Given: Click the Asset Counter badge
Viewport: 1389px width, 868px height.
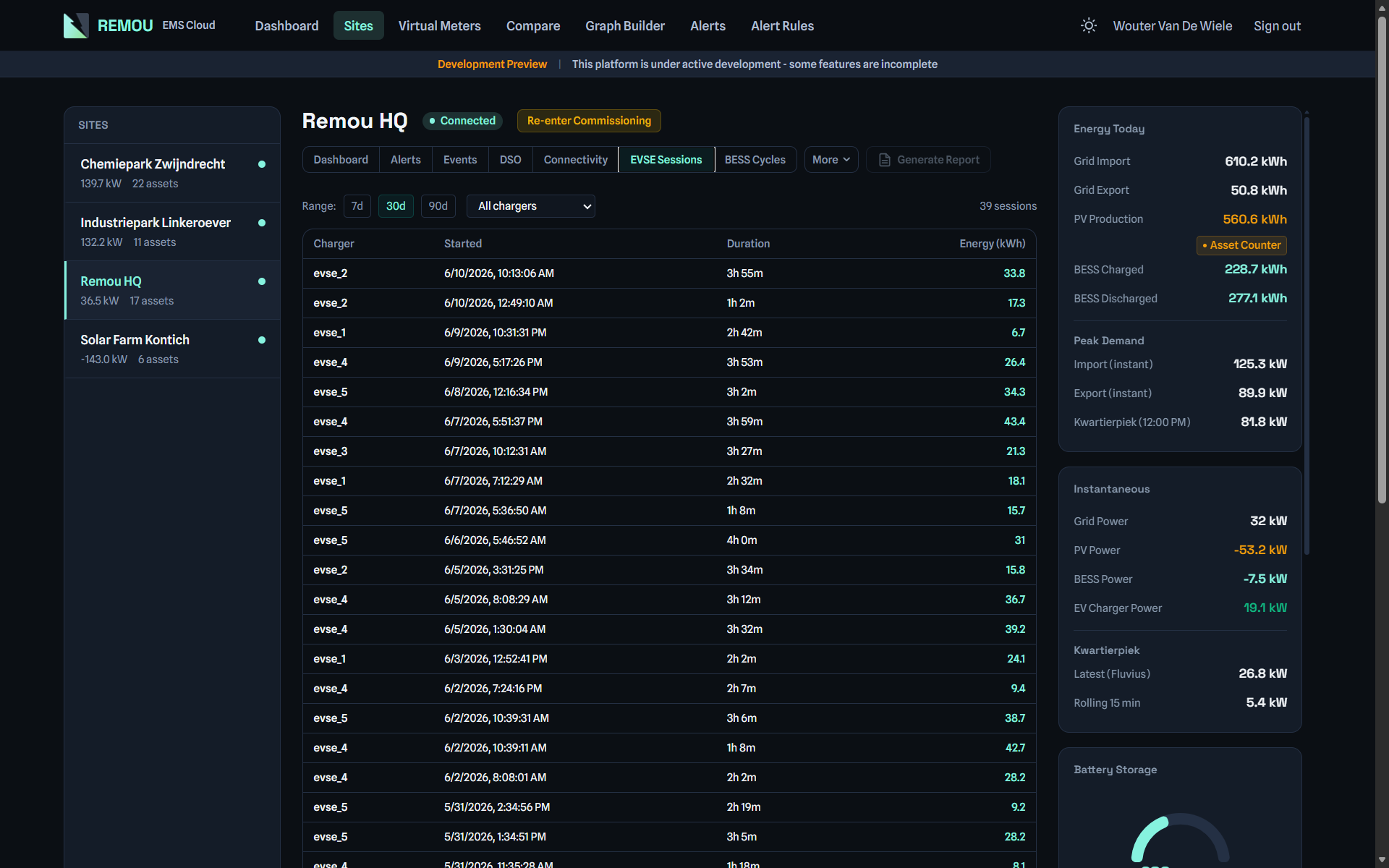Looking at the screenshot, I should click(x=1241, y=245).
